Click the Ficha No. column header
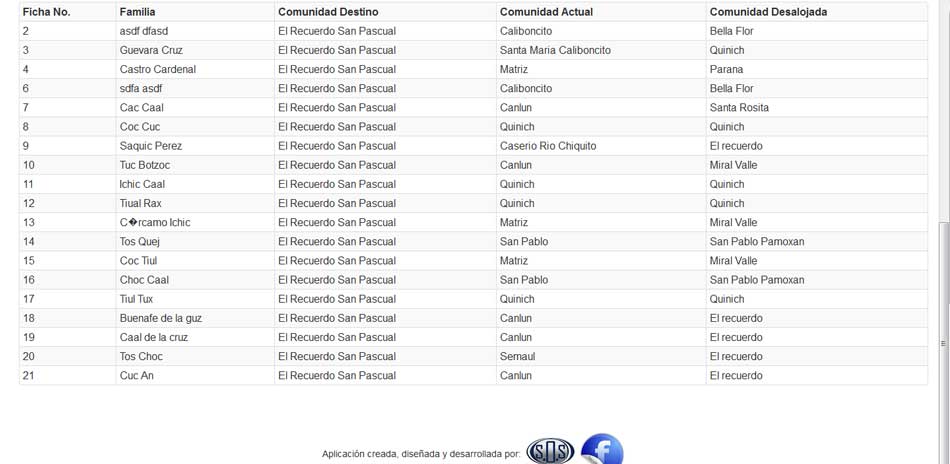The width and height of the screenshot is (950, 464). coord(67,12)
